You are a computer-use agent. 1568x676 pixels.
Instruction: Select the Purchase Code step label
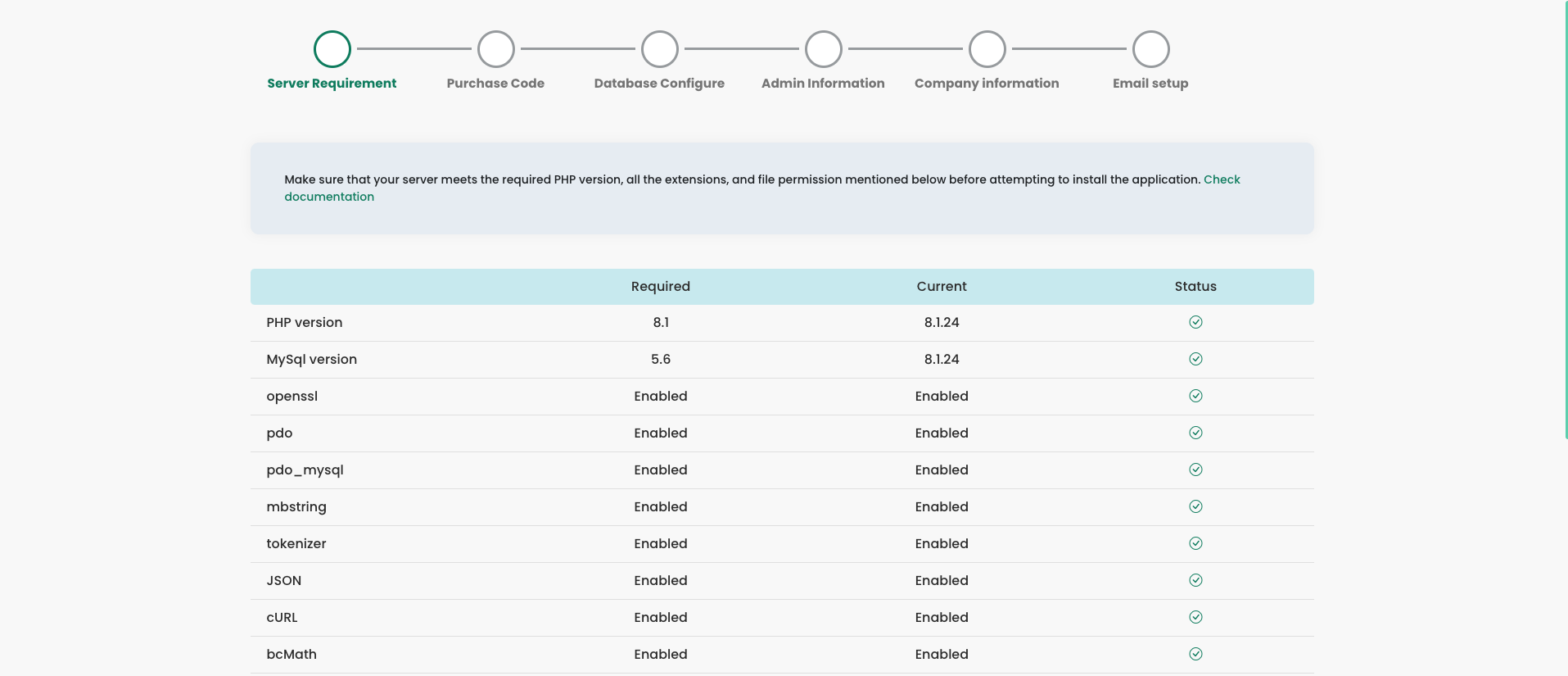pos(495,84)
